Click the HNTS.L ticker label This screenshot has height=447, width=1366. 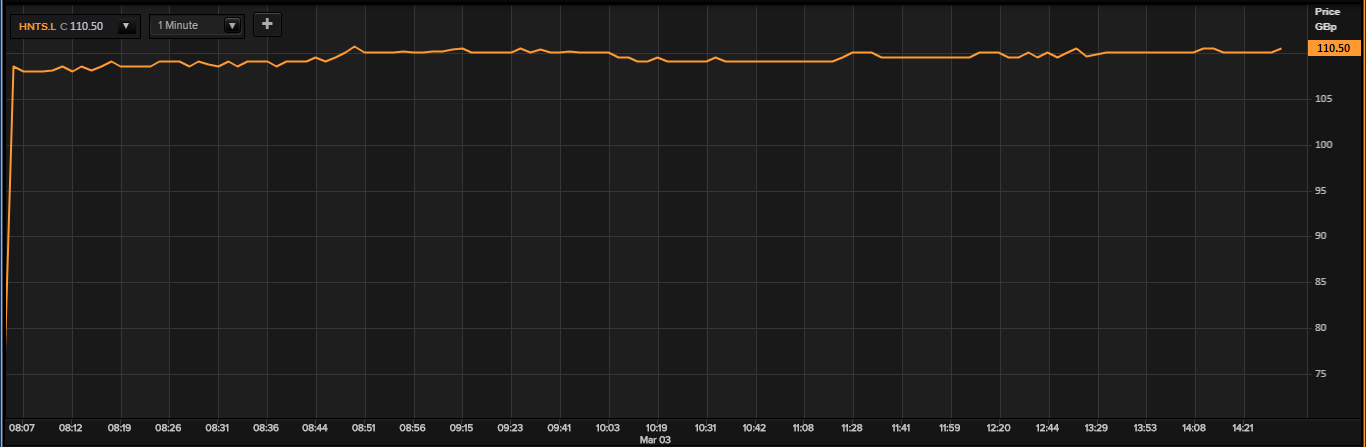(37, 26)
